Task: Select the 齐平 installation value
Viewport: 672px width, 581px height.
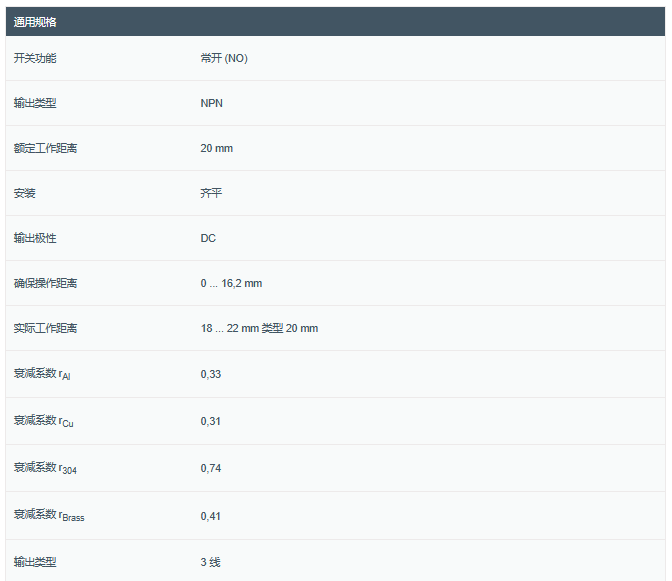Action: [211, 193]
